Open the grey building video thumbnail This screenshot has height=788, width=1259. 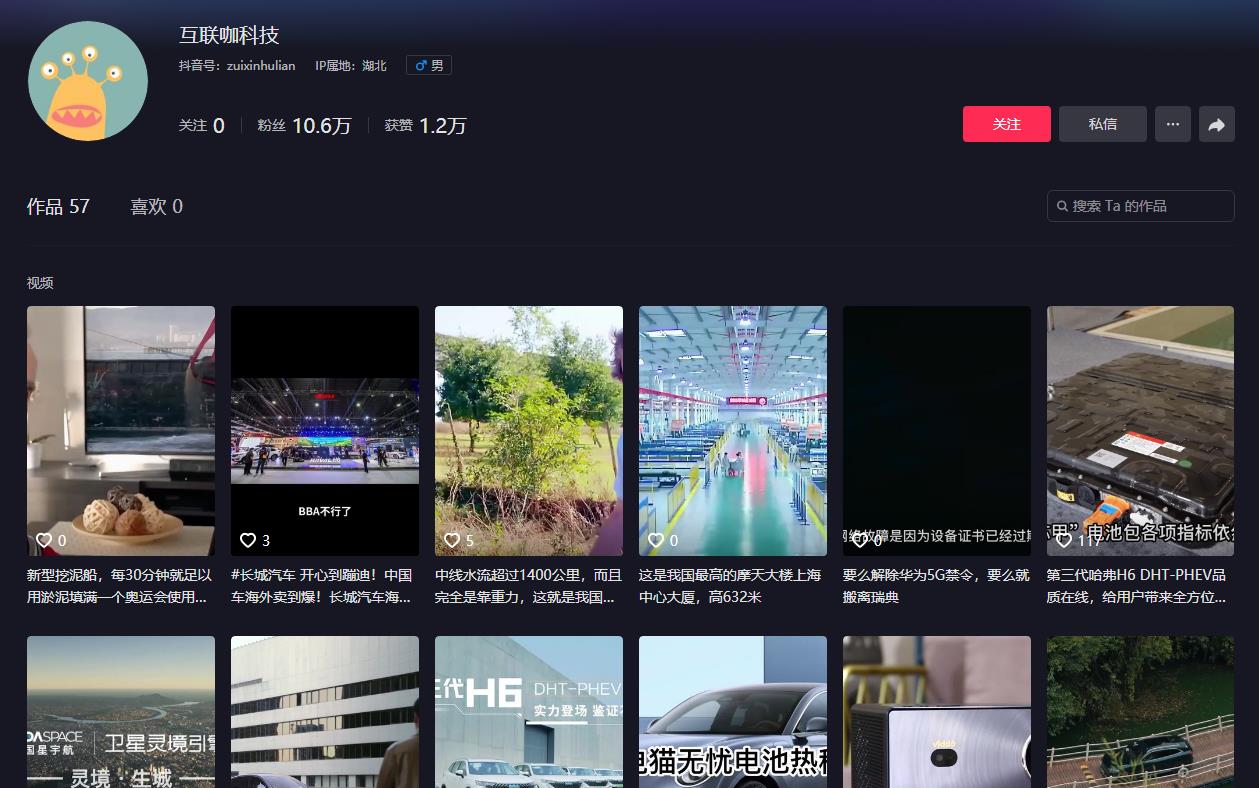[x=325, y=712]
